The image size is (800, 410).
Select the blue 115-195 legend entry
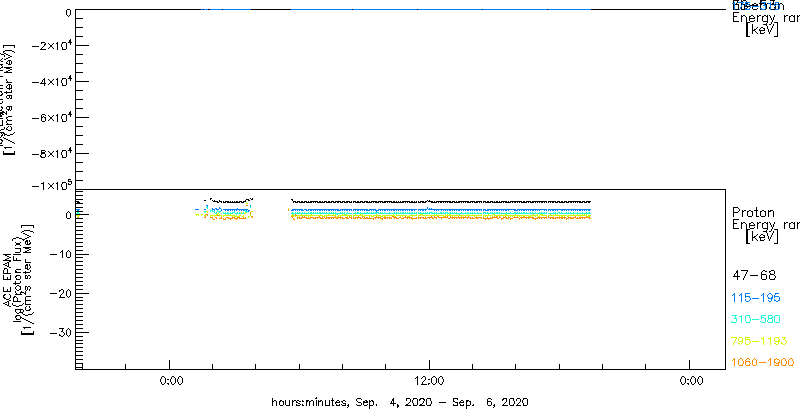[x=756, y=298]
